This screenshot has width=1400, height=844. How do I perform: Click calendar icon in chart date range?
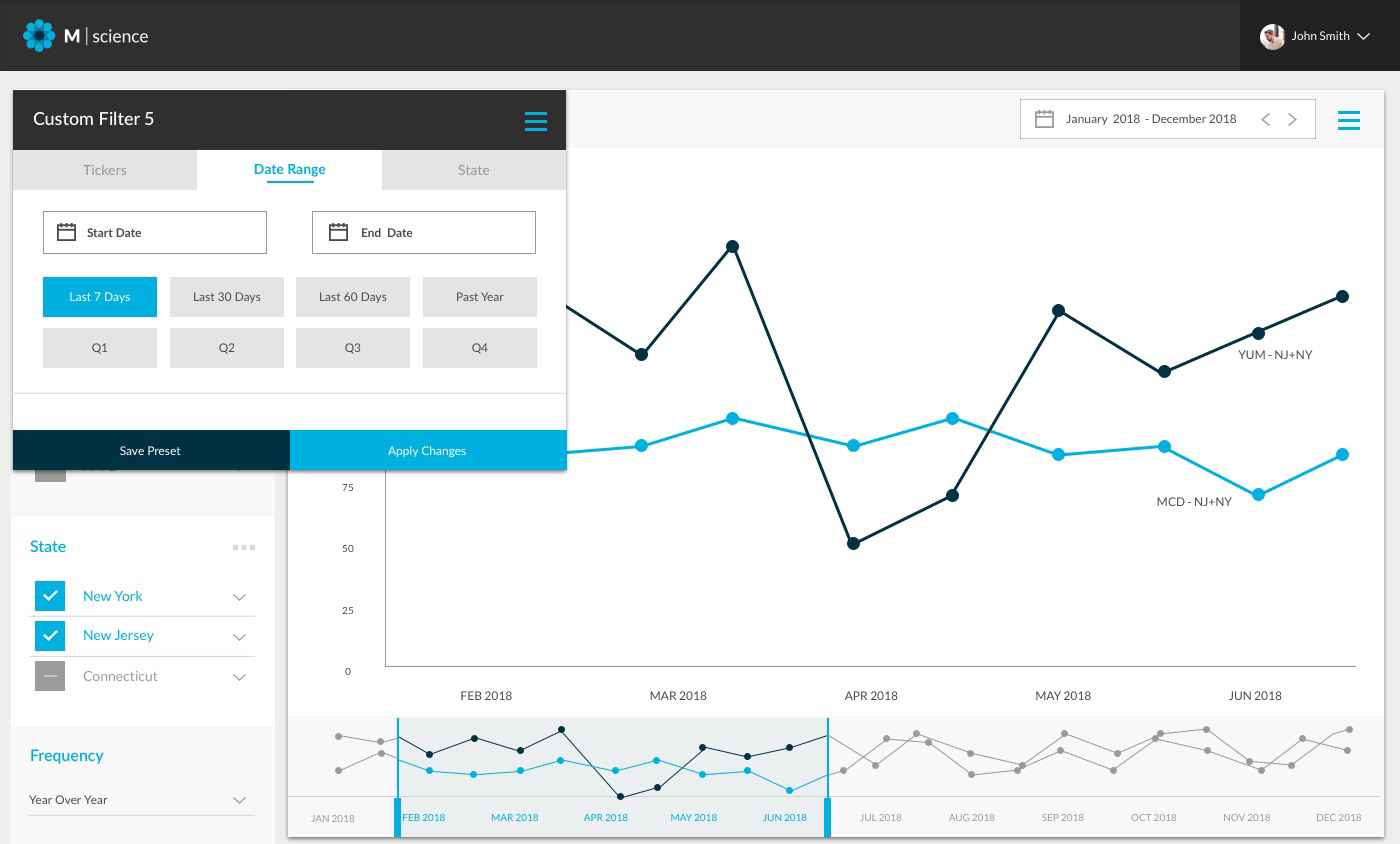[x=1044, y=119]
